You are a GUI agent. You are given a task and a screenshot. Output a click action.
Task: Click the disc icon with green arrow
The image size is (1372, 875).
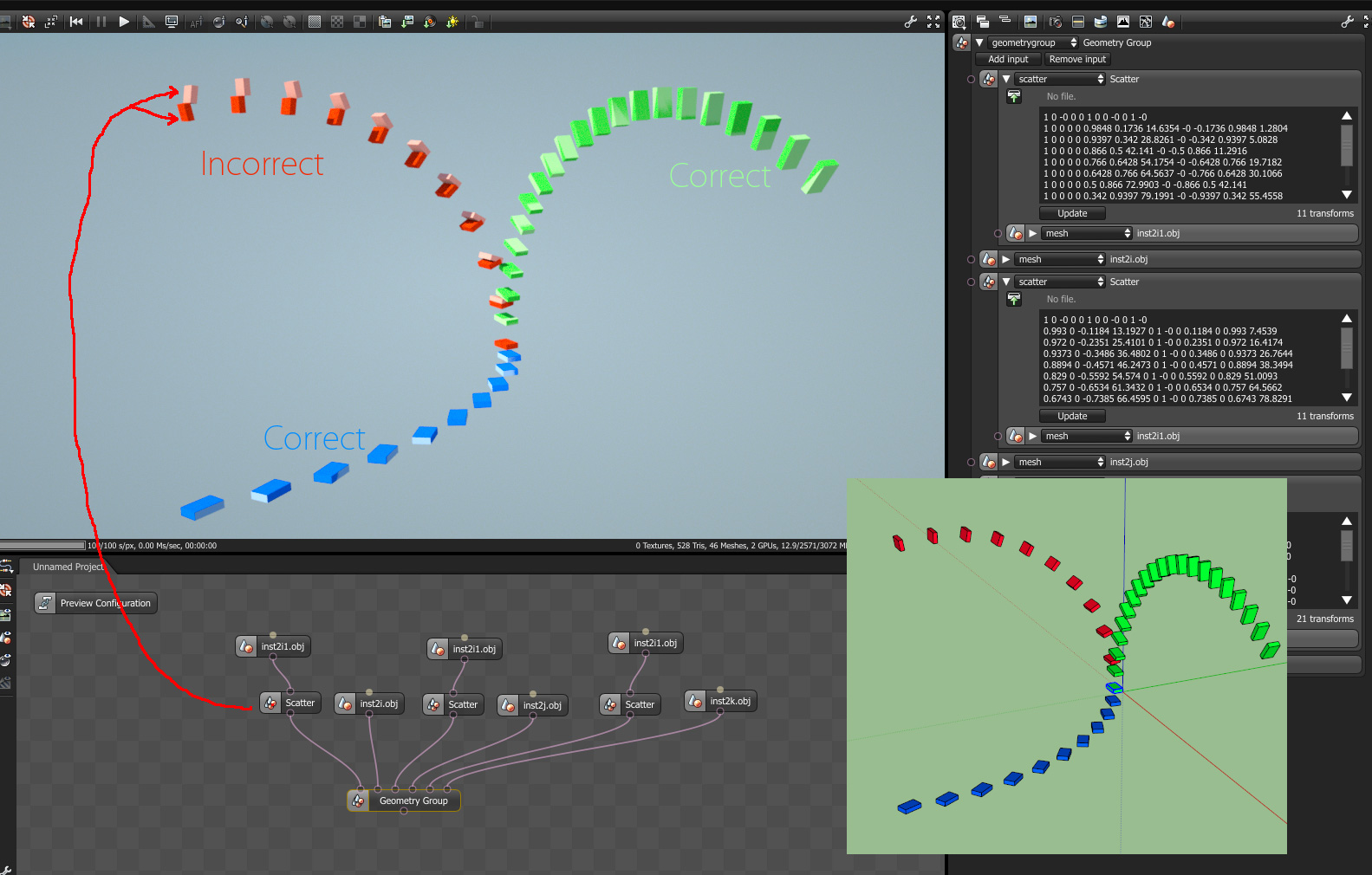tap(430, 22)
